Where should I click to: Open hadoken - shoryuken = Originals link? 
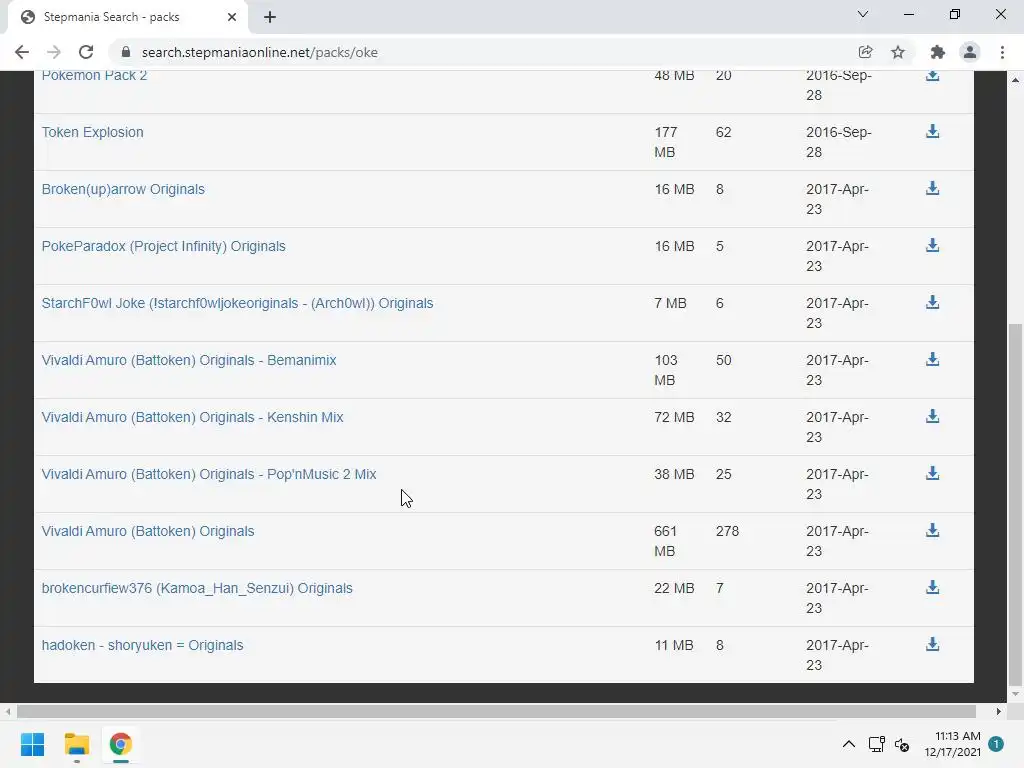point(142,645)
